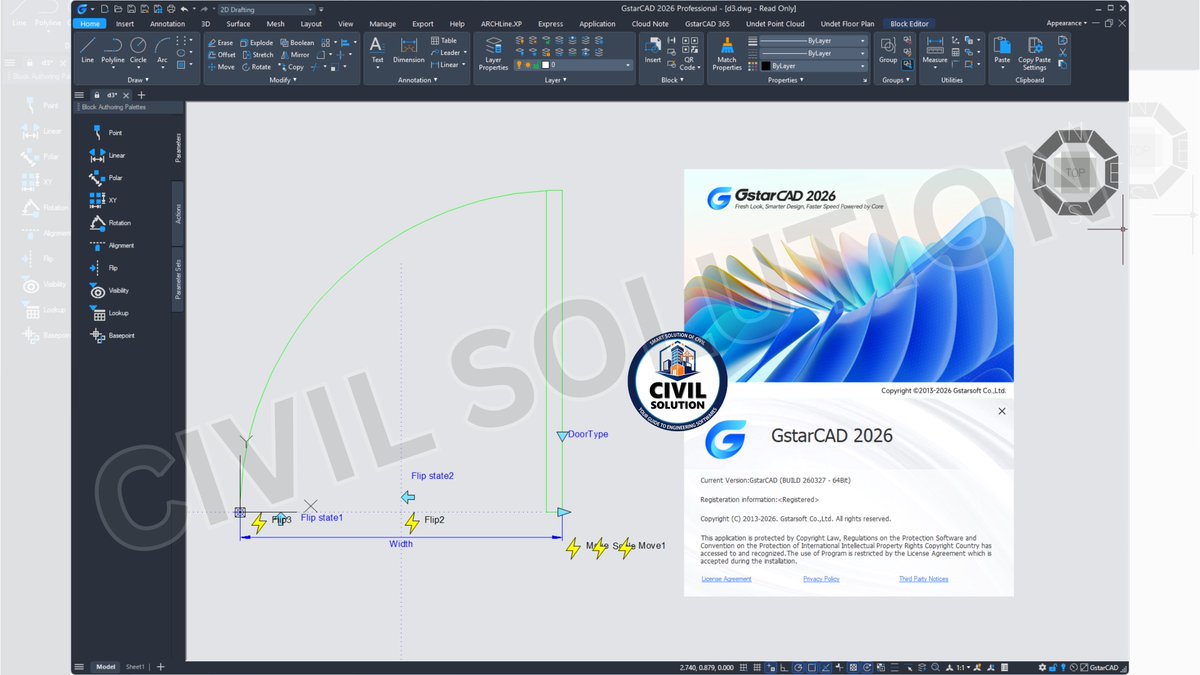
Task: Click the Explode tool
Action: coord(257,43)
